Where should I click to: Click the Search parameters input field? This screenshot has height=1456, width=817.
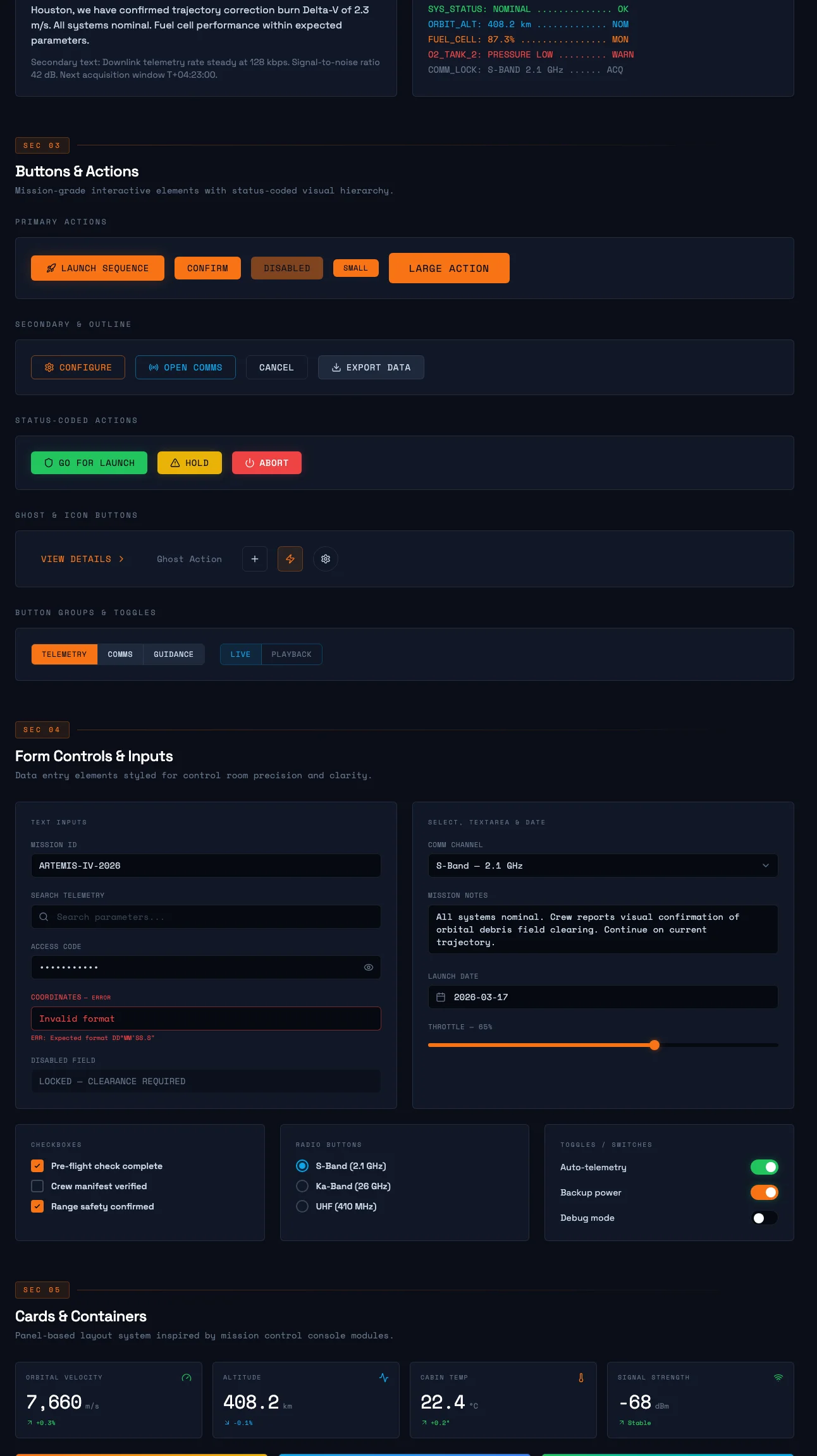[206, 917]
